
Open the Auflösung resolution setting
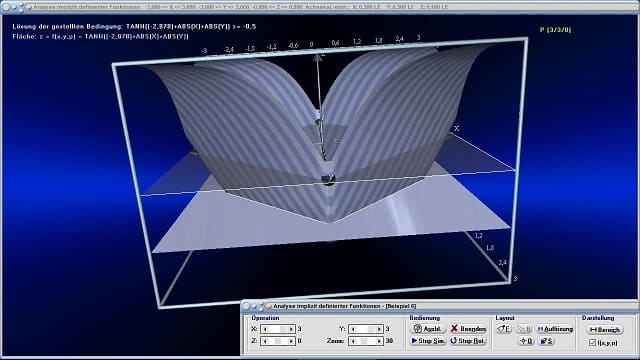(555, 329)
